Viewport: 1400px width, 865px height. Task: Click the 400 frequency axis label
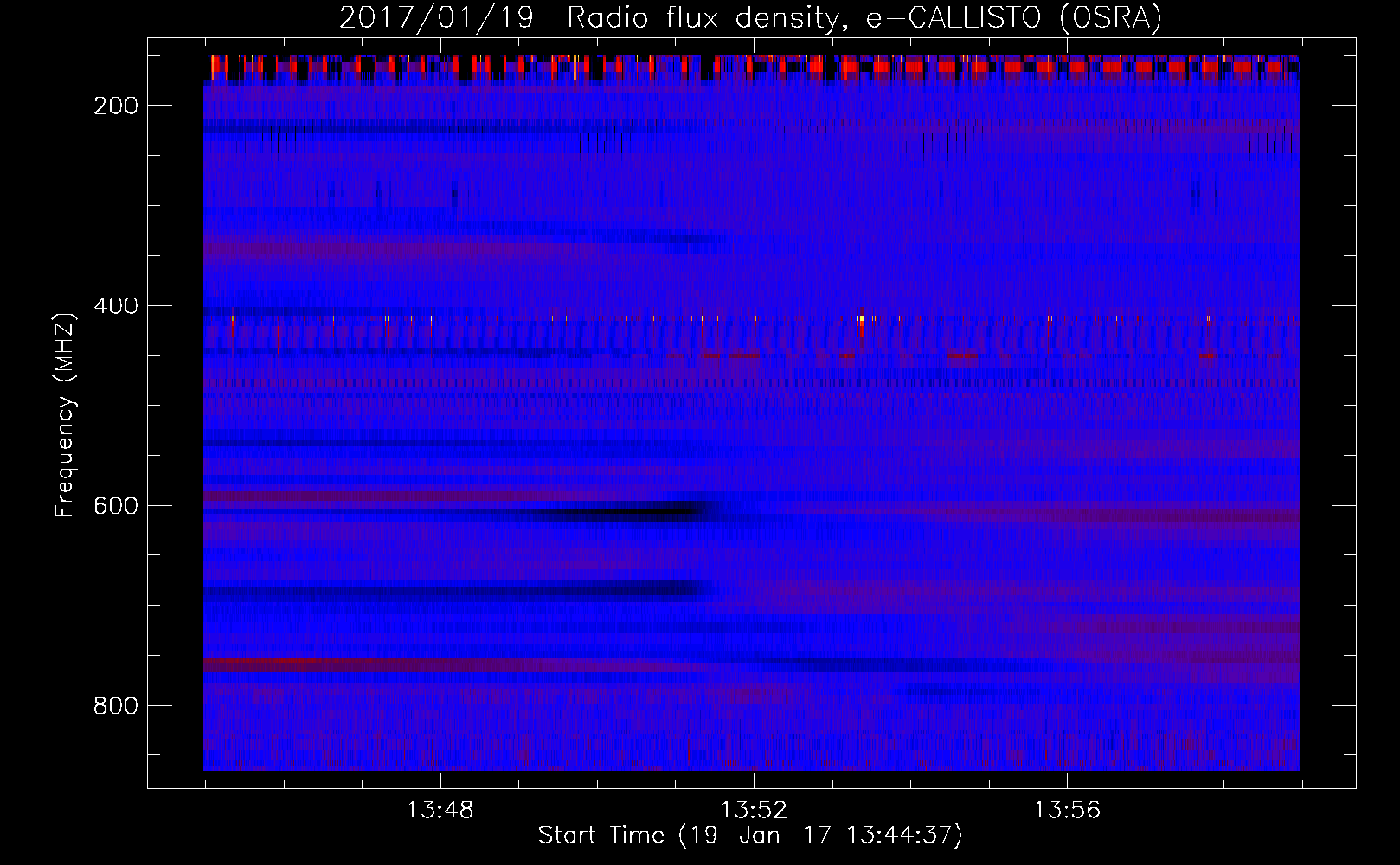point(116,306)
